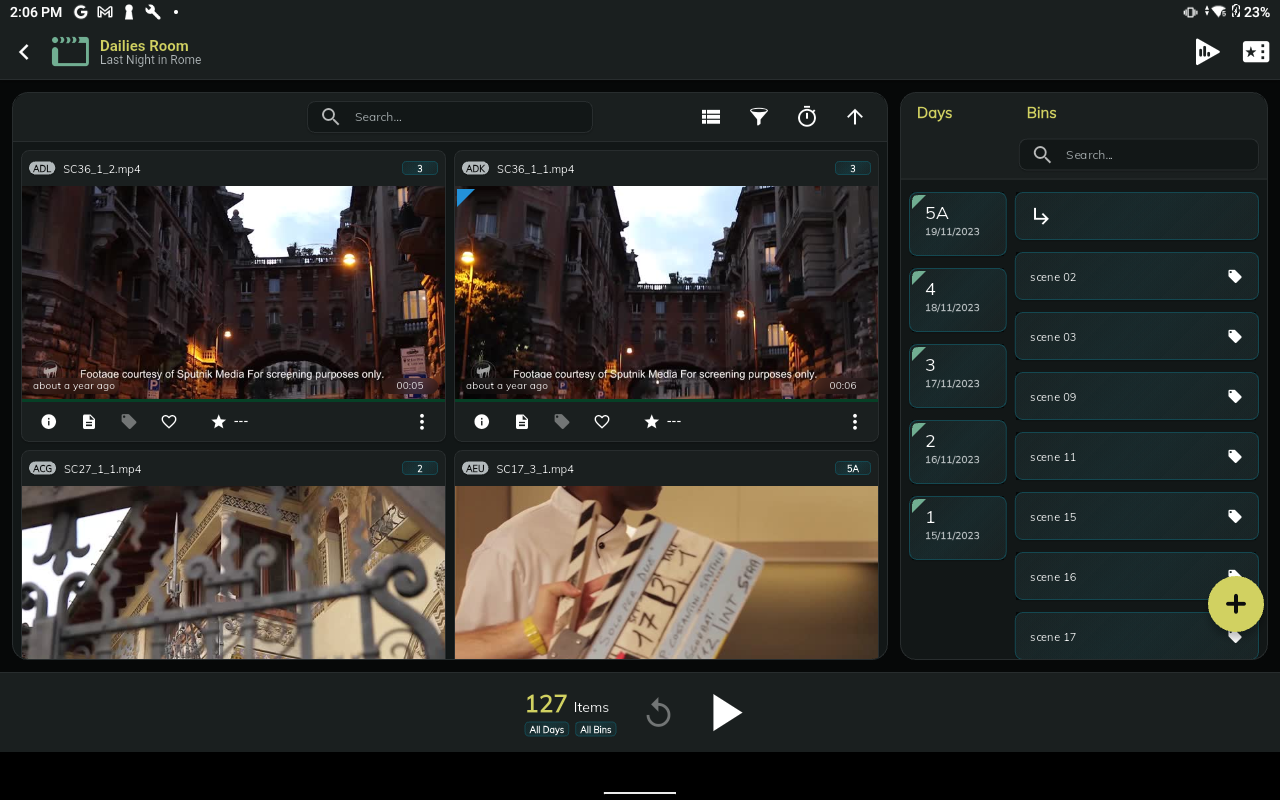The image size is (1280, 800).
Task: Toggle favorite heart on SC36_1_2.mp4
Action: [169, 422]
